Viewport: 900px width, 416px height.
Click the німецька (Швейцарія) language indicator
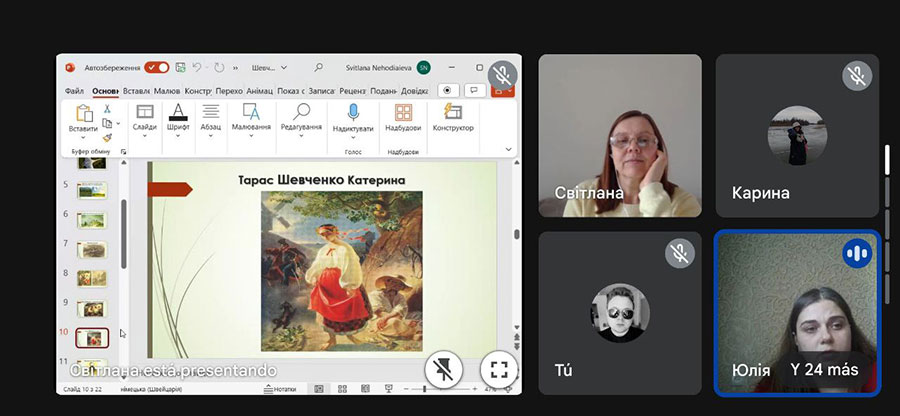point(151,389)
